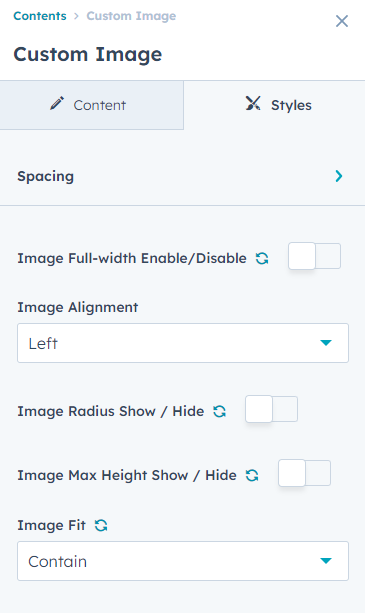365x613 pixels.
Task: Click the brush icon on Styles tab
Action: coord(253,104)
